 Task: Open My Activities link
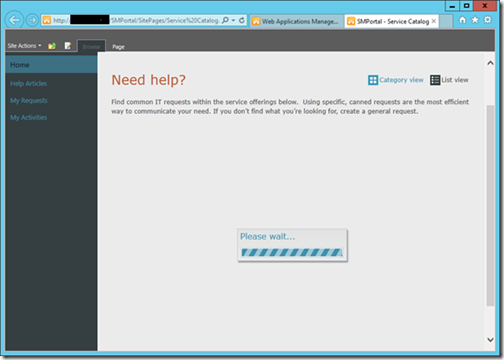click(28, 118)
